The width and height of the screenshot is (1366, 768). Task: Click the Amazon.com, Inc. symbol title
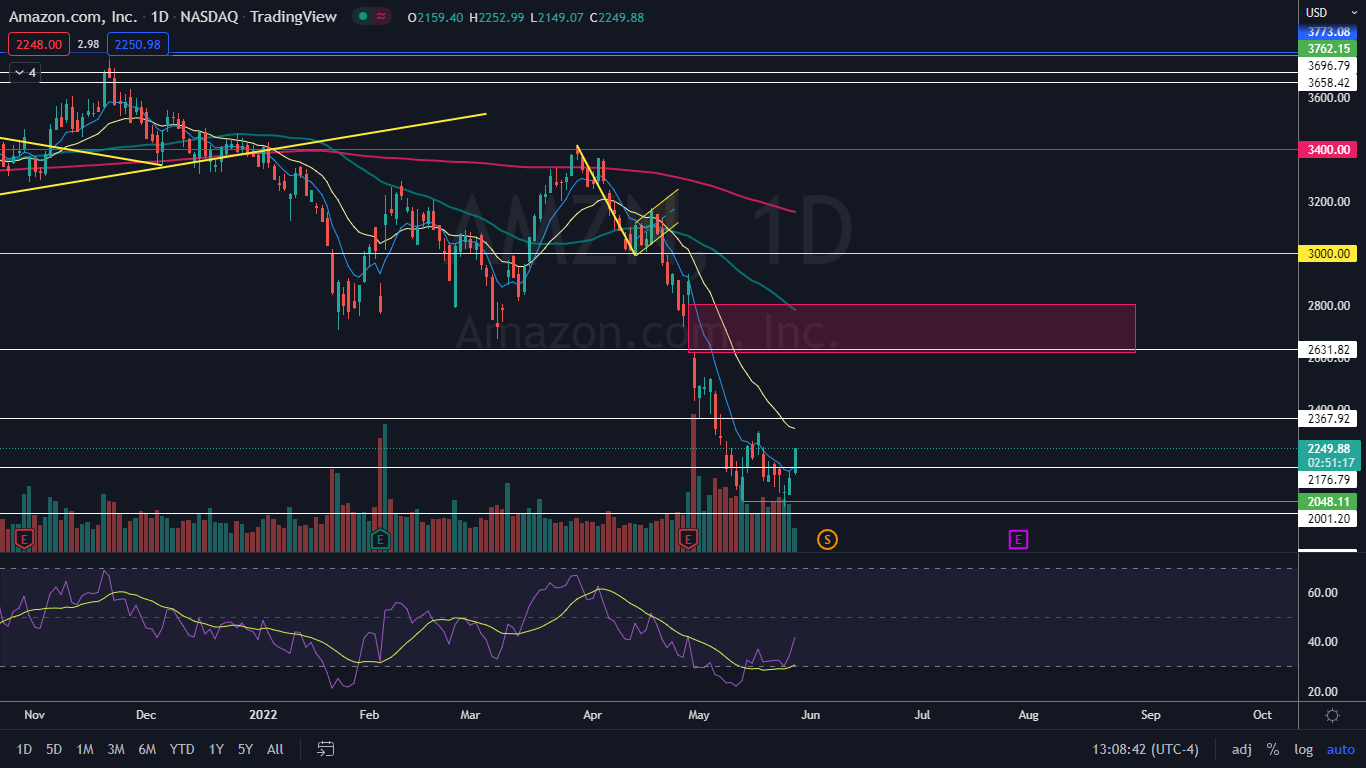point(73,17)
